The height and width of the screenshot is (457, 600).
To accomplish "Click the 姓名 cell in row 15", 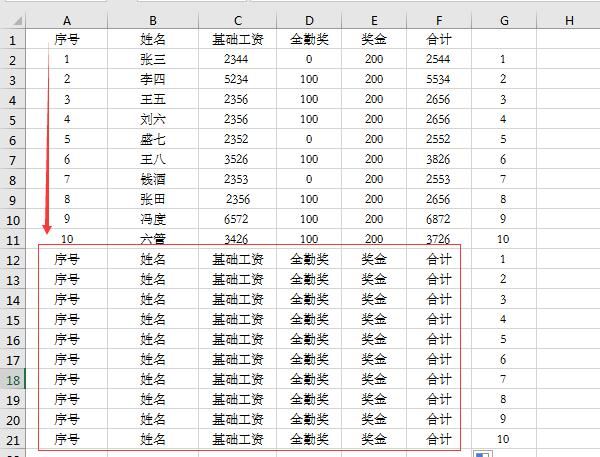I will [153, 319].
